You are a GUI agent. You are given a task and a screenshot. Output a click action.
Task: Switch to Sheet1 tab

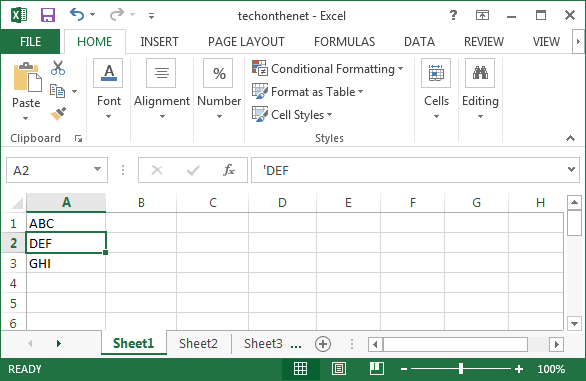coord(133,343)
